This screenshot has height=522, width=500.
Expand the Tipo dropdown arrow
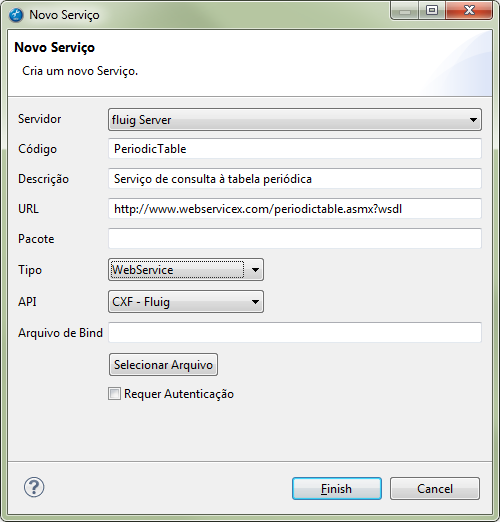pos(255,270)
